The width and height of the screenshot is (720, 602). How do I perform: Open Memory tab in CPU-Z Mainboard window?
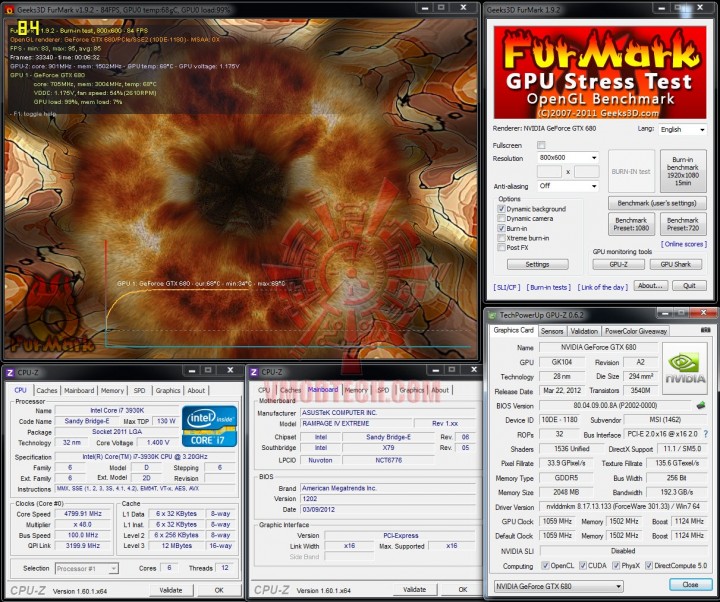tap(356, 390)
